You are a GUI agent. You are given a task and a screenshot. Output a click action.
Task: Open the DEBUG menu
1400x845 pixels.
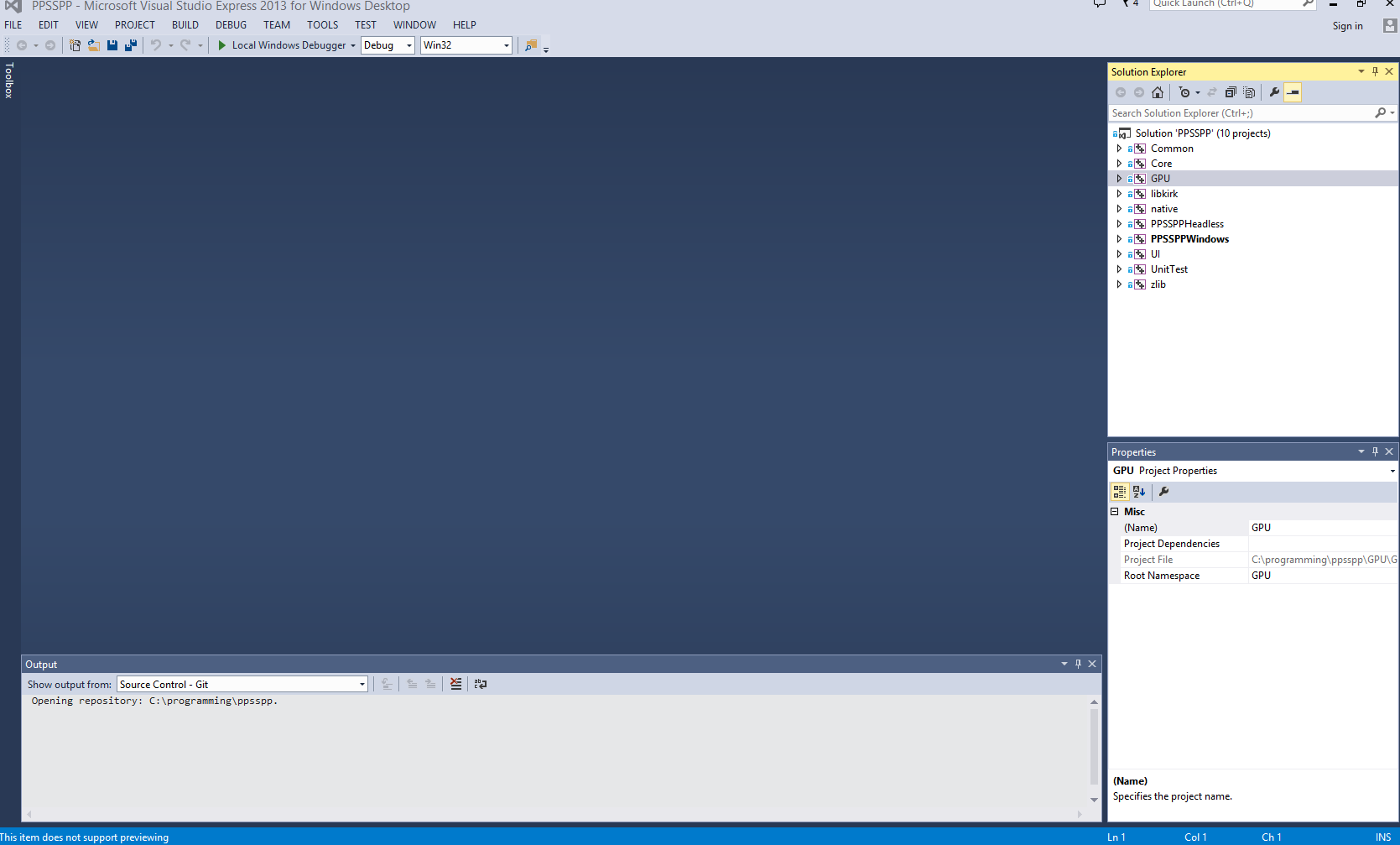pyautogui.click(x=231, y=25)
